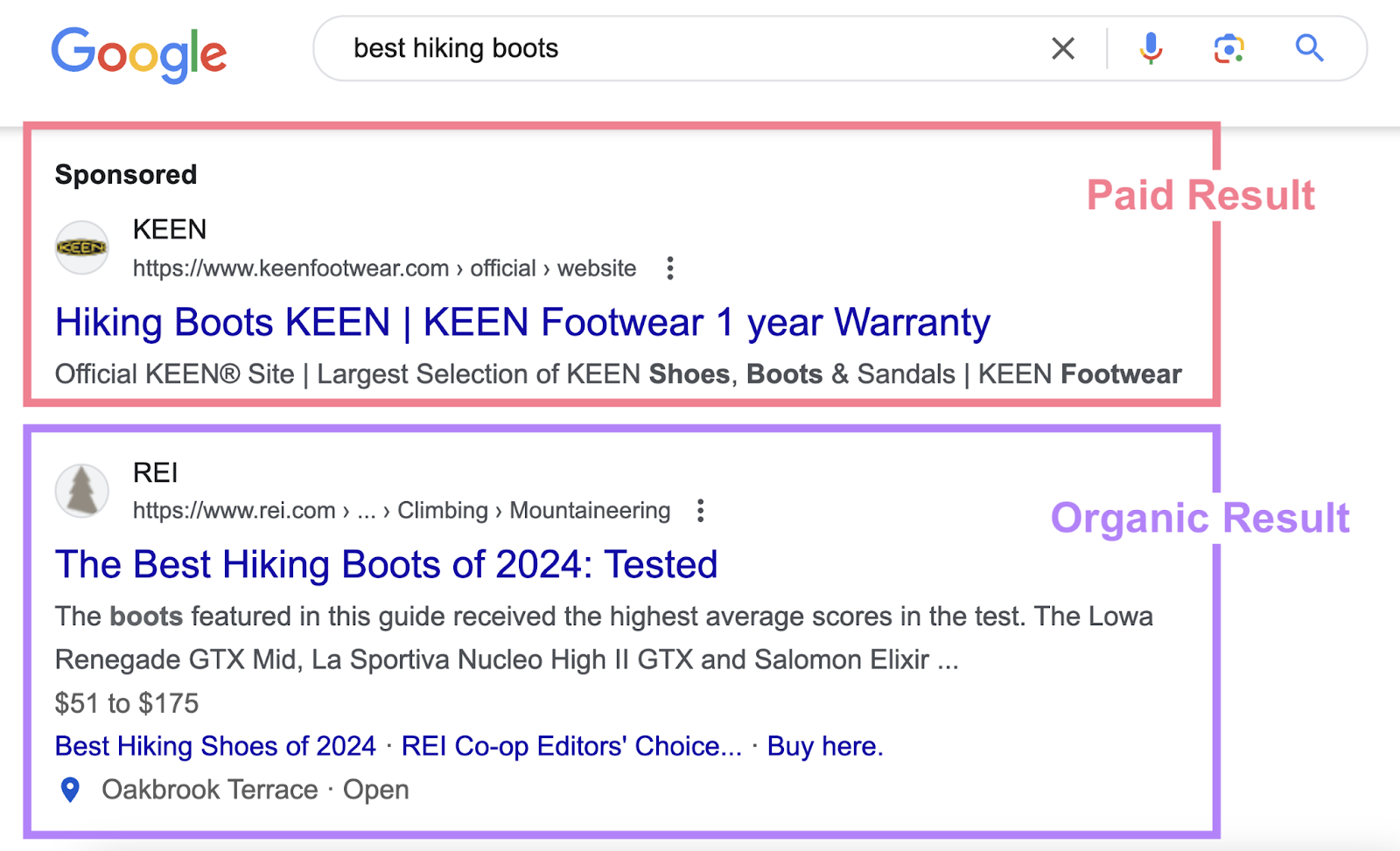Click the REI tree favicon

pos(81,490)
